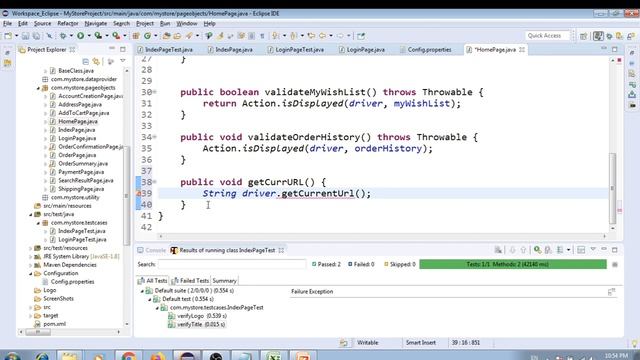
Task: Click the green Run button in toolbar
Action: point(80,36)
